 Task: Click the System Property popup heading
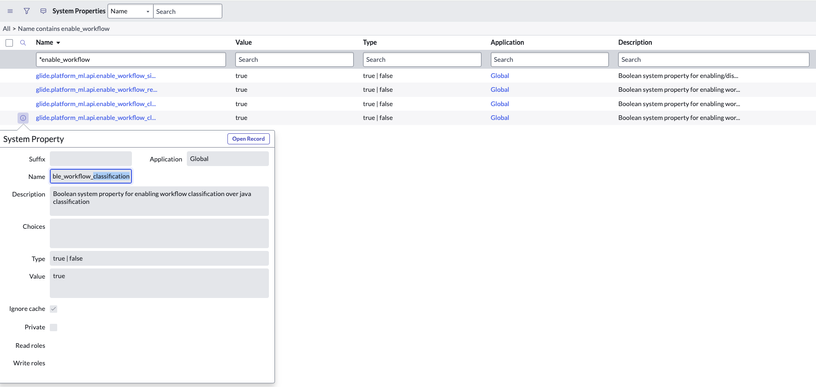pyautogui.click(x=34, y=139)
